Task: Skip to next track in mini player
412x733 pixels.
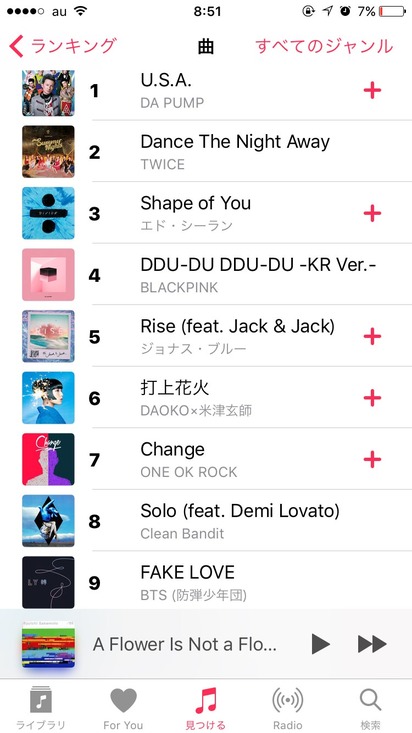Action: pos(372,644)
